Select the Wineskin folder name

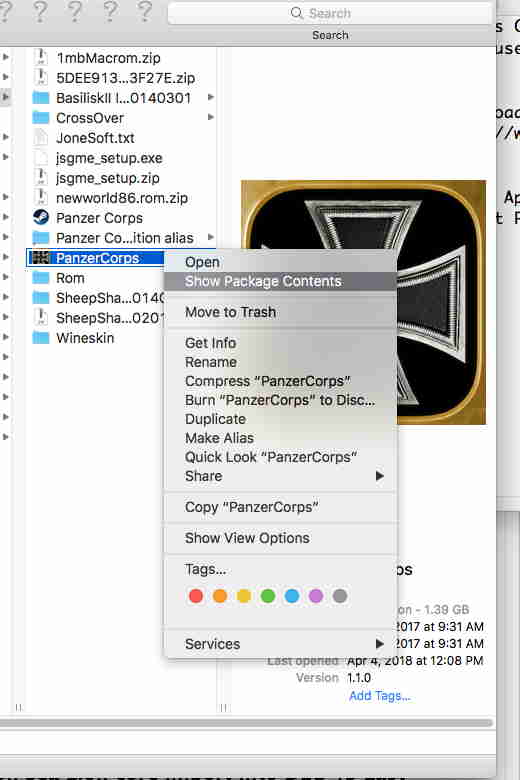85,338
